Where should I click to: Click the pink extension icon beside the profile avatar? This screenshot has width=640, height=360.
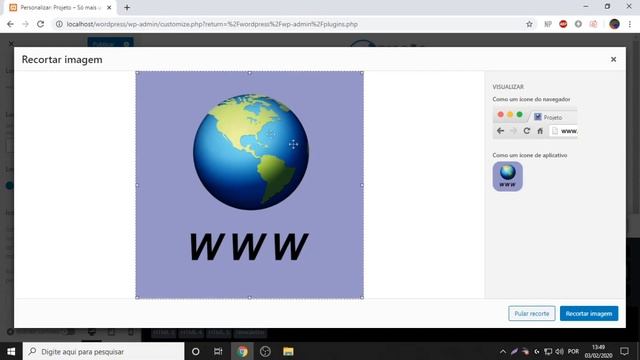point(593,24)
